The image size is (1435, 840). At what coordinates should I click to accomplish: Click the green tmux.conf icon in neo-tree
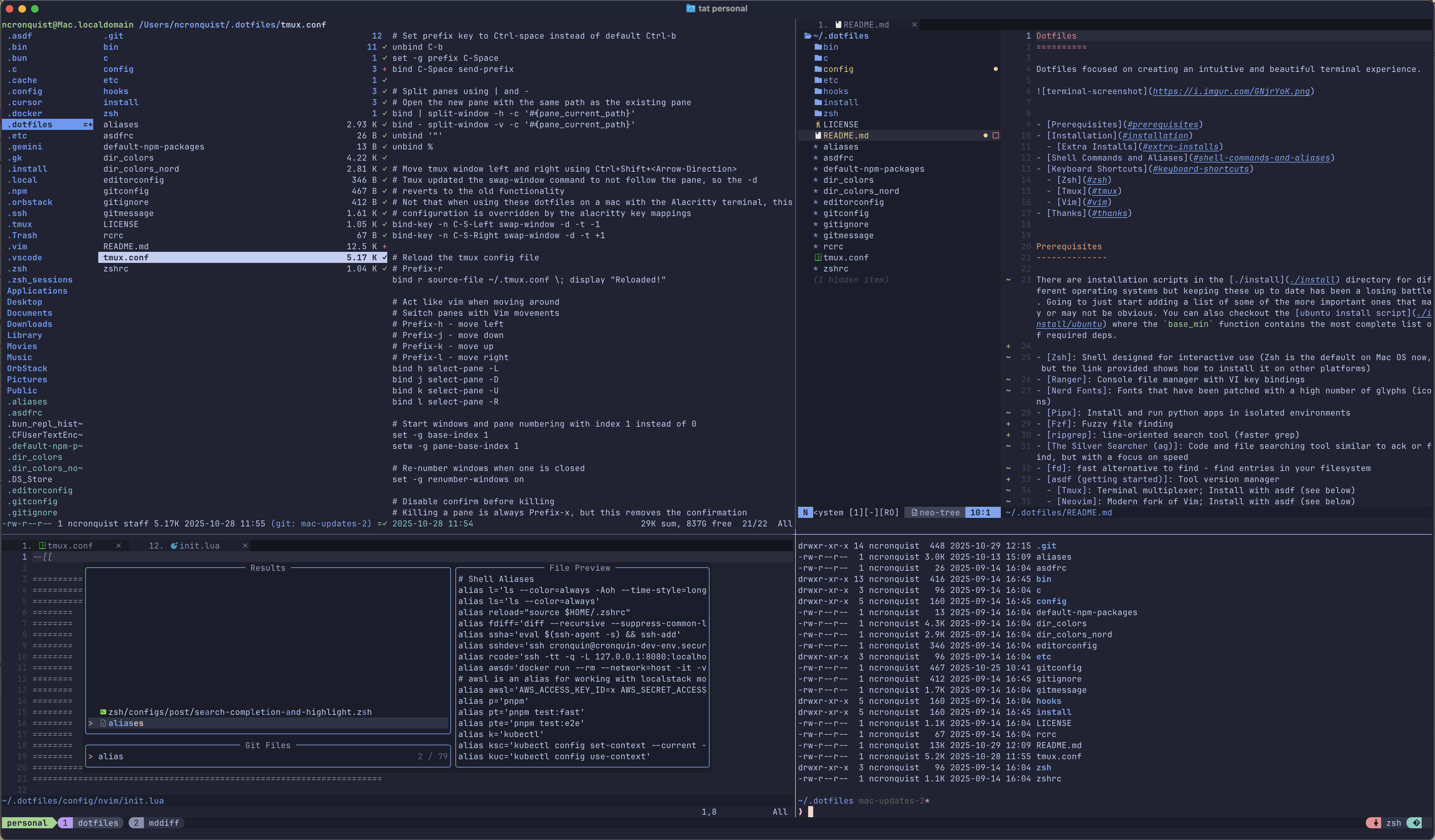(818, 258)
